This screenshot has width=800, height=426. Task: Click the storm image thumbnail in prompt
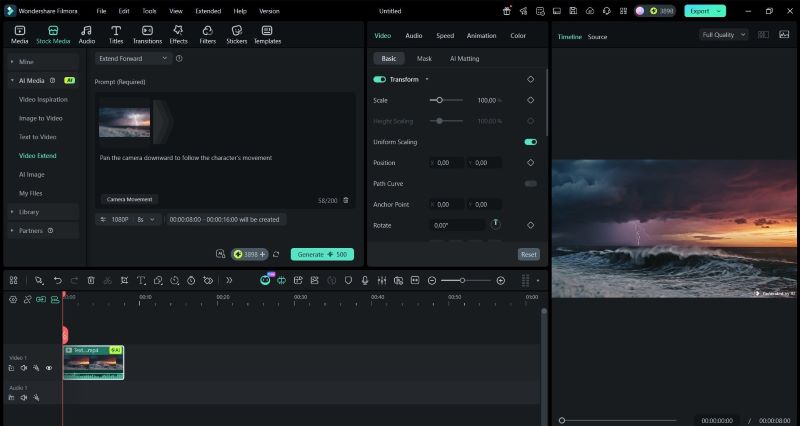click(x=124, y=122)
